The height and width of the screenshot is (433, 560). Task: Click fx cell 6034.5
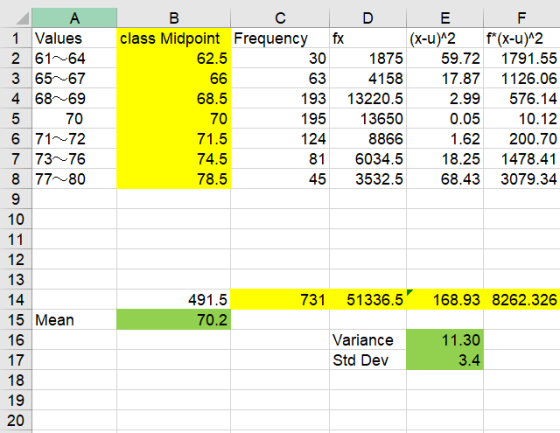[368, 159]
